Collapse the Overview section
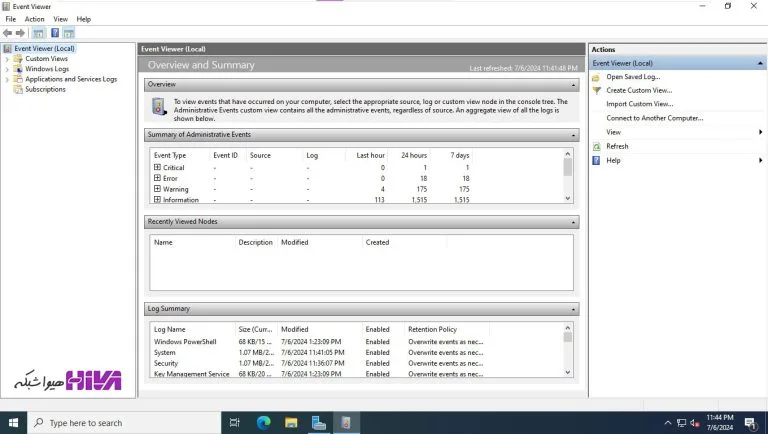The image size is (768, 434). pyautogui.click(x=573, y=85)
